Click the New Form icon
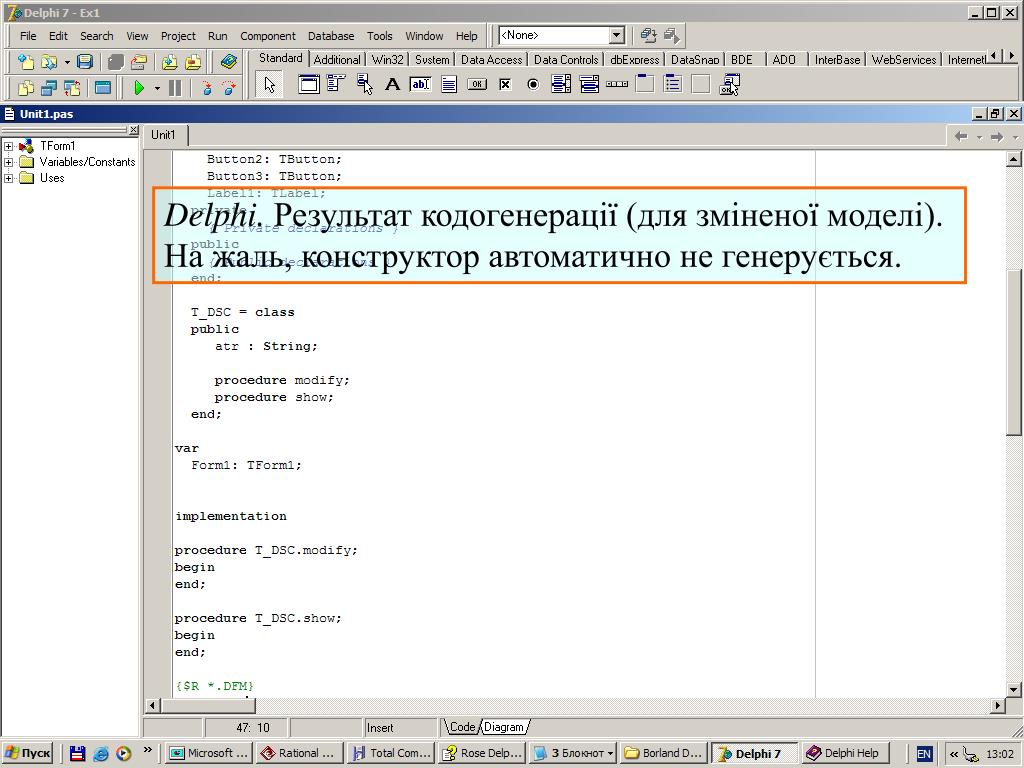 coord(103,88)
